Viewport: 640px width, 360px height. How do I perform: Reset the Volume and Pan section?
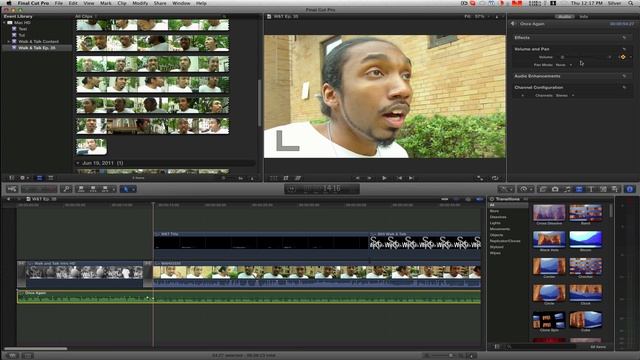[x=624, y=49]
